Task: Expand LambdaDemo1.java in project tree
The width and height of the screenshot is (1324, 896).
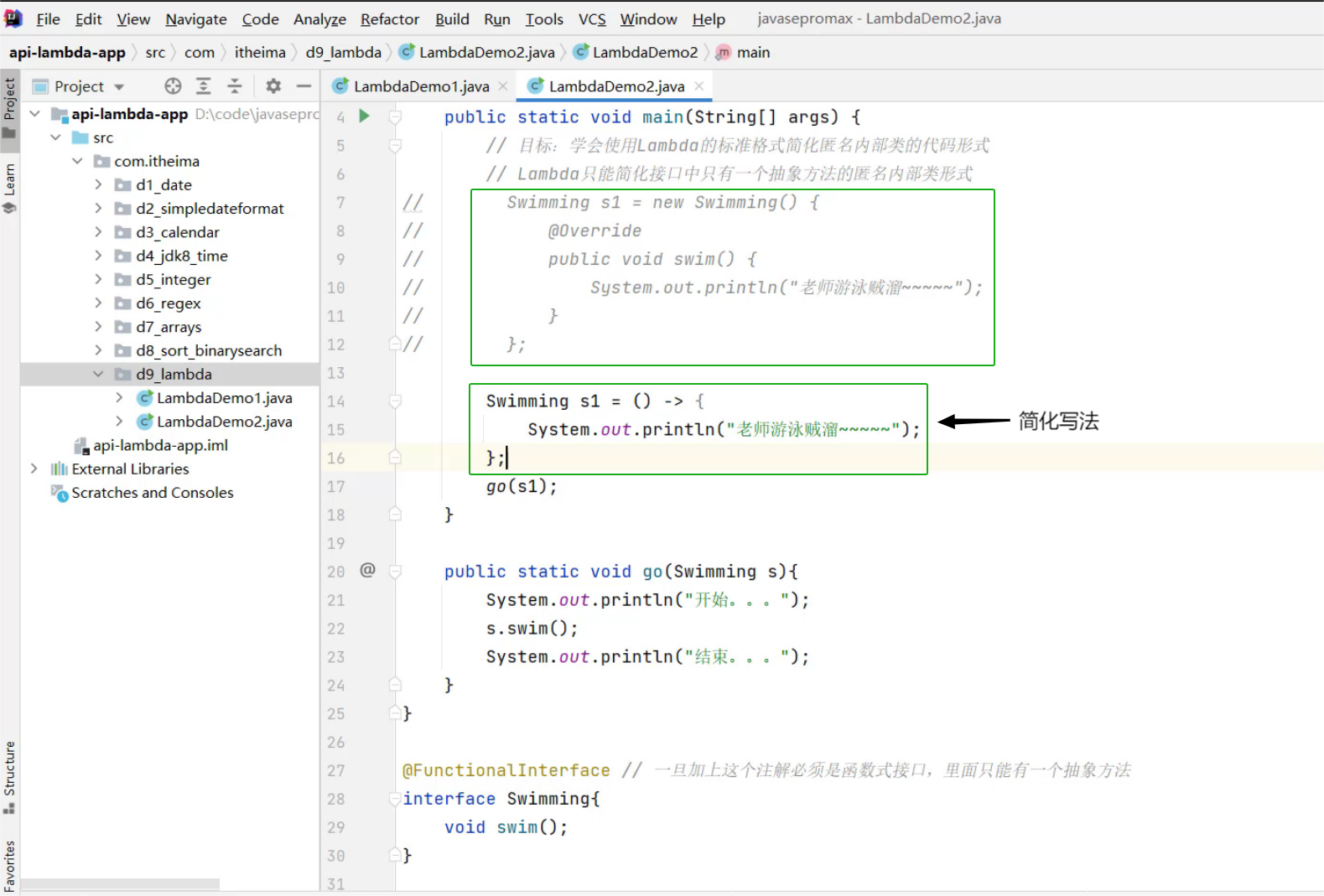Action: 119,398
